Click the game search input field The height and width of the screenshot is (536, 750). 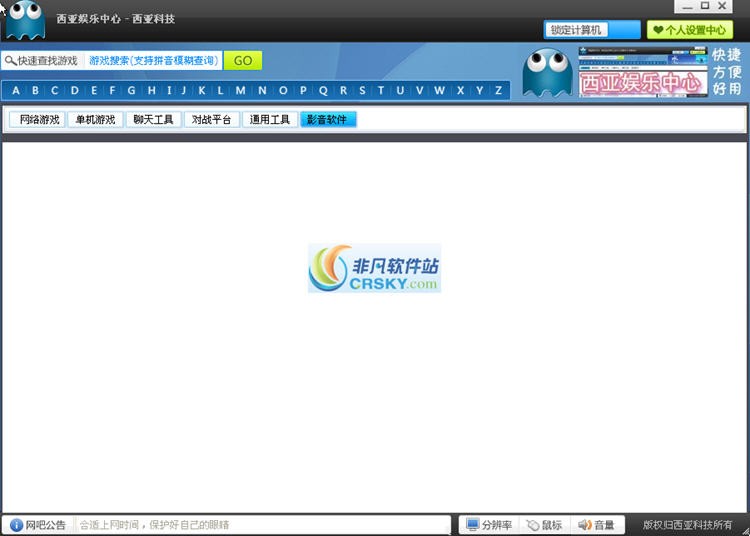point(154,61)
